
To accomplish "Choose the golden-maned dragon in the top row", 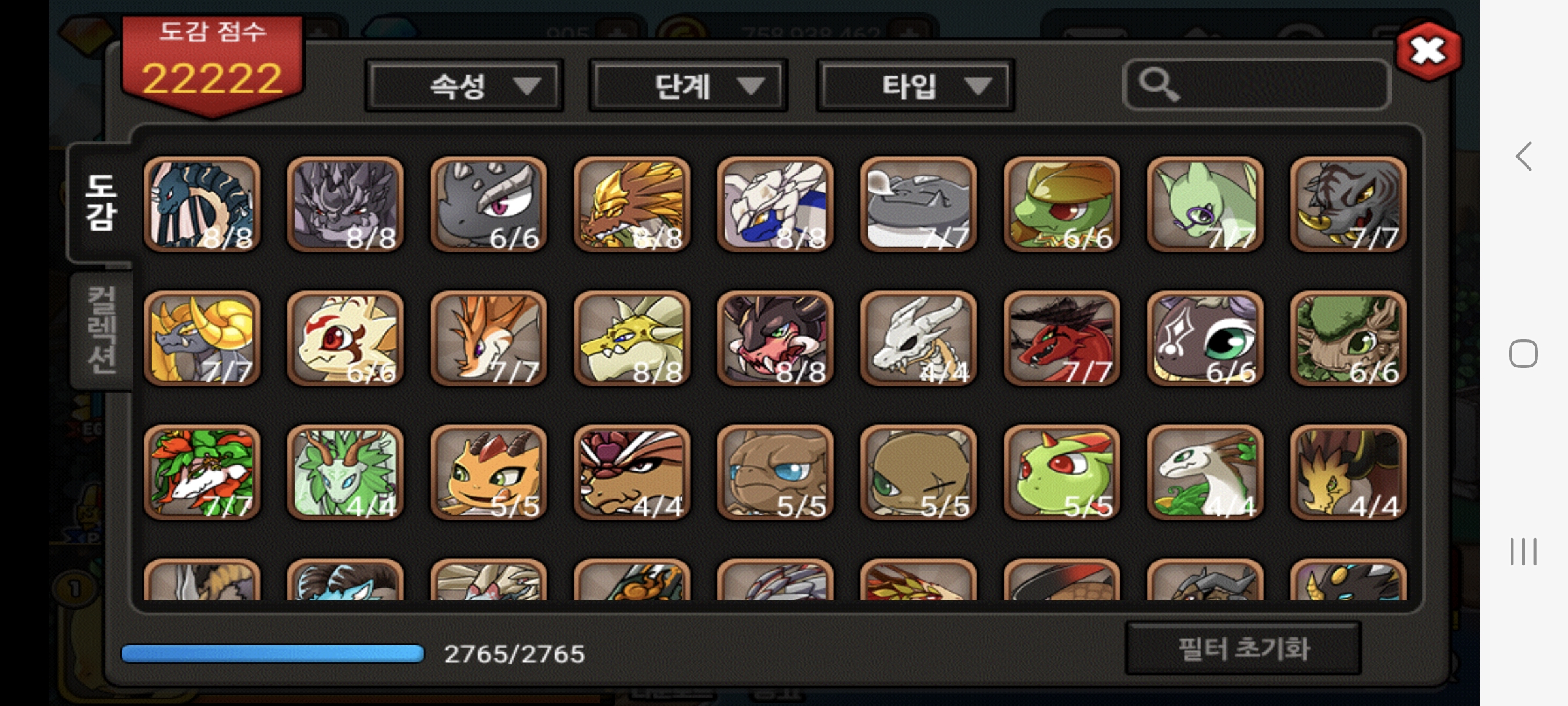I will 632,204.
